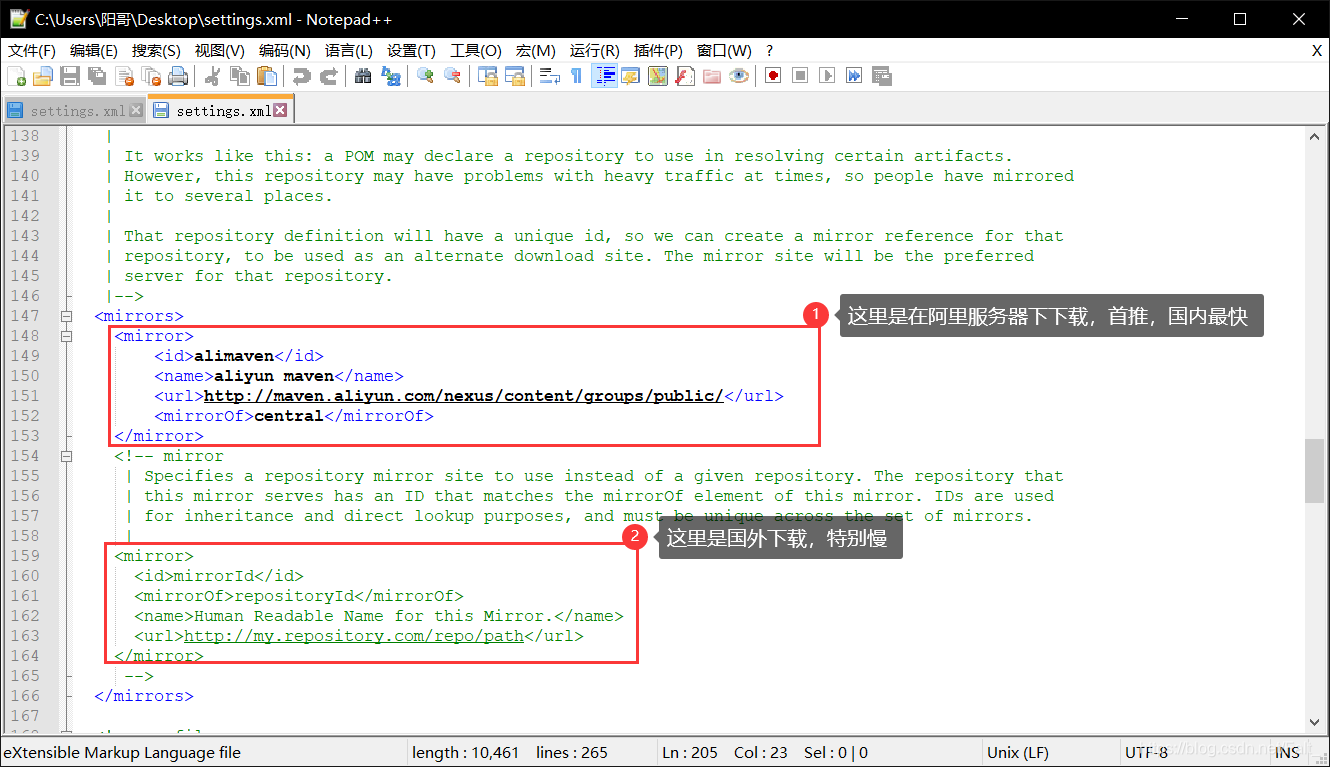This screenshot has height=767, width=1330.
Task: Zoom in with the magnifier plus icon
Action: coord(425,76)
